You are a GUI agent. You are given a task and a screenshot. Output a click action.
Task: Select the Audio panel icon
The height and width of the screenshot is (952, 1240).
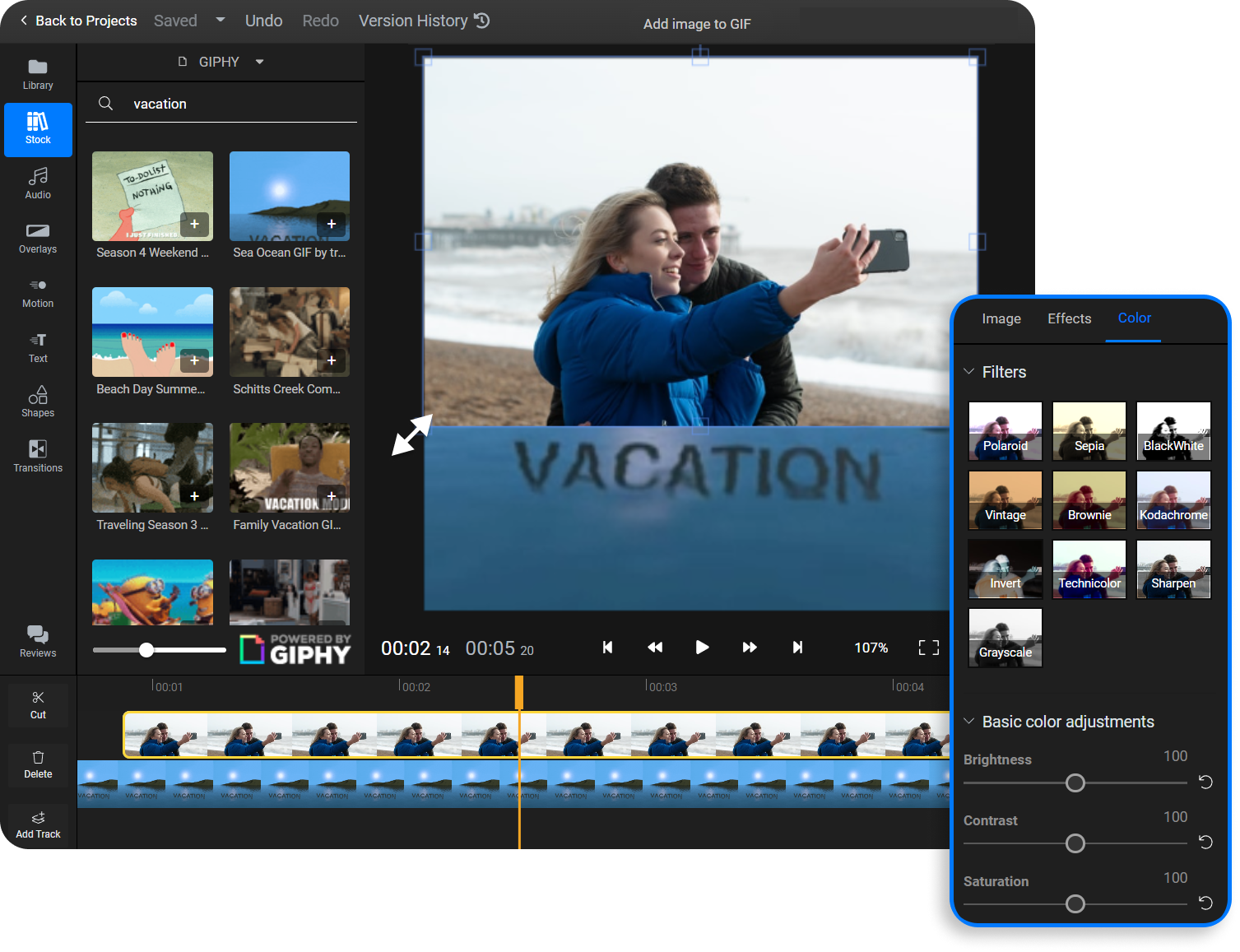[x=37, y=183]
